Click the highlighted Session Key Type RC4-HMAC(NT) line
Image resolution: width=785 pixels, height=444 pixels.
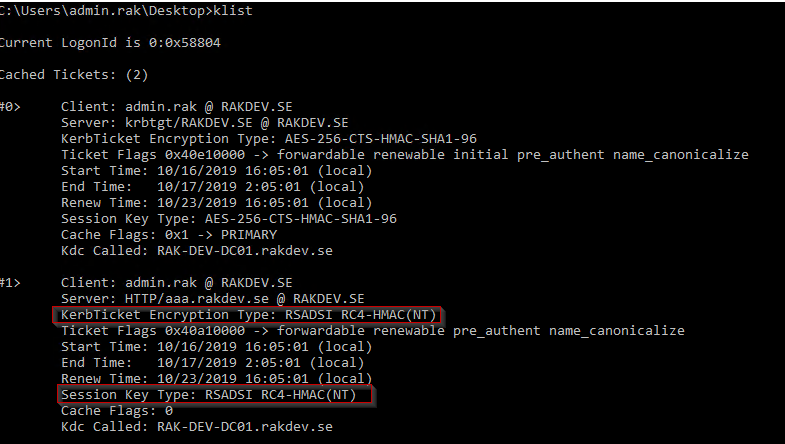pyautogui.click(x=215, y=396)
